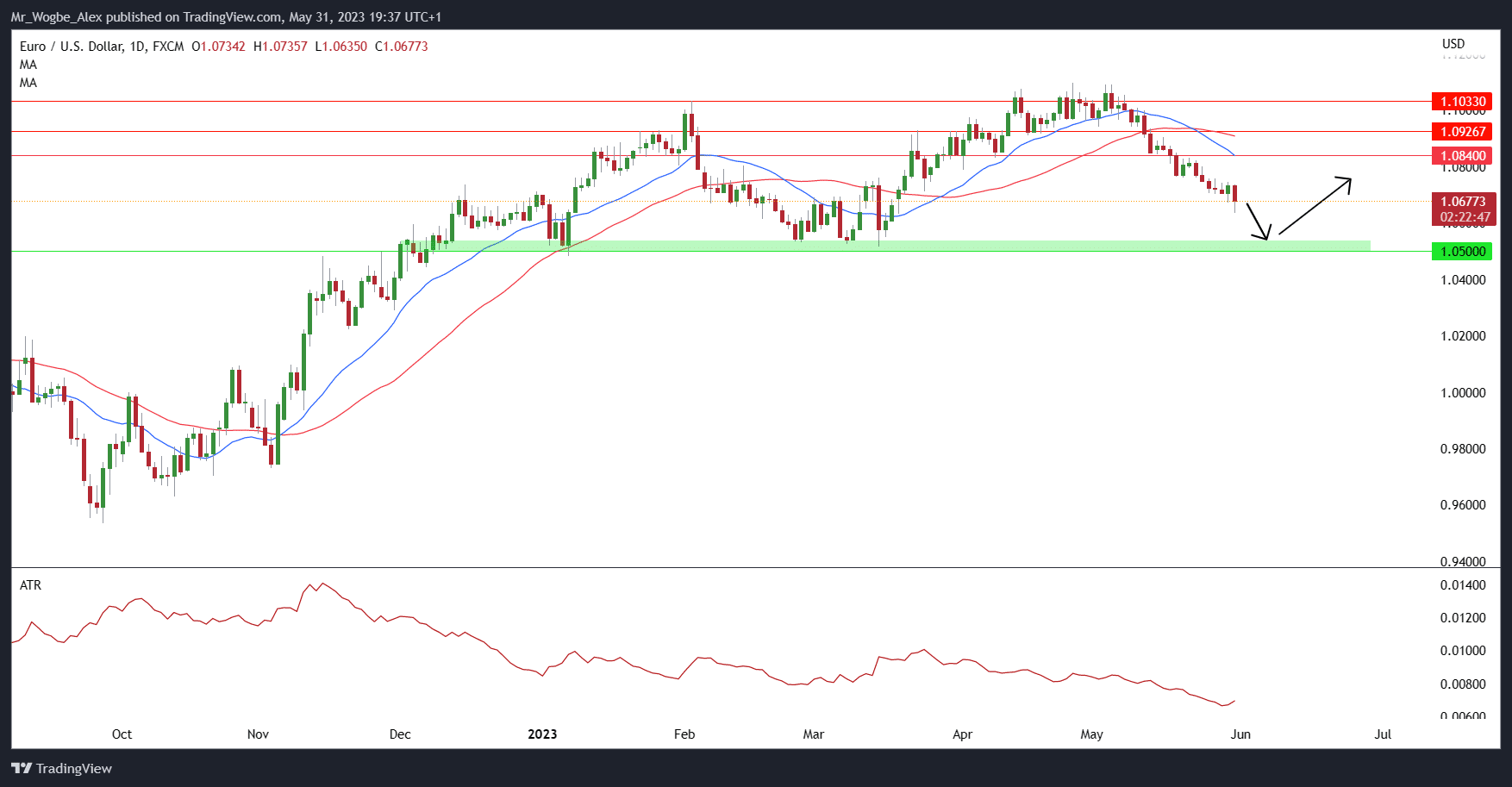Viewport: 1512px width, 787px height.
Task: Click the USD currency label on the price axis
Action: click(x=1453, y=44)
